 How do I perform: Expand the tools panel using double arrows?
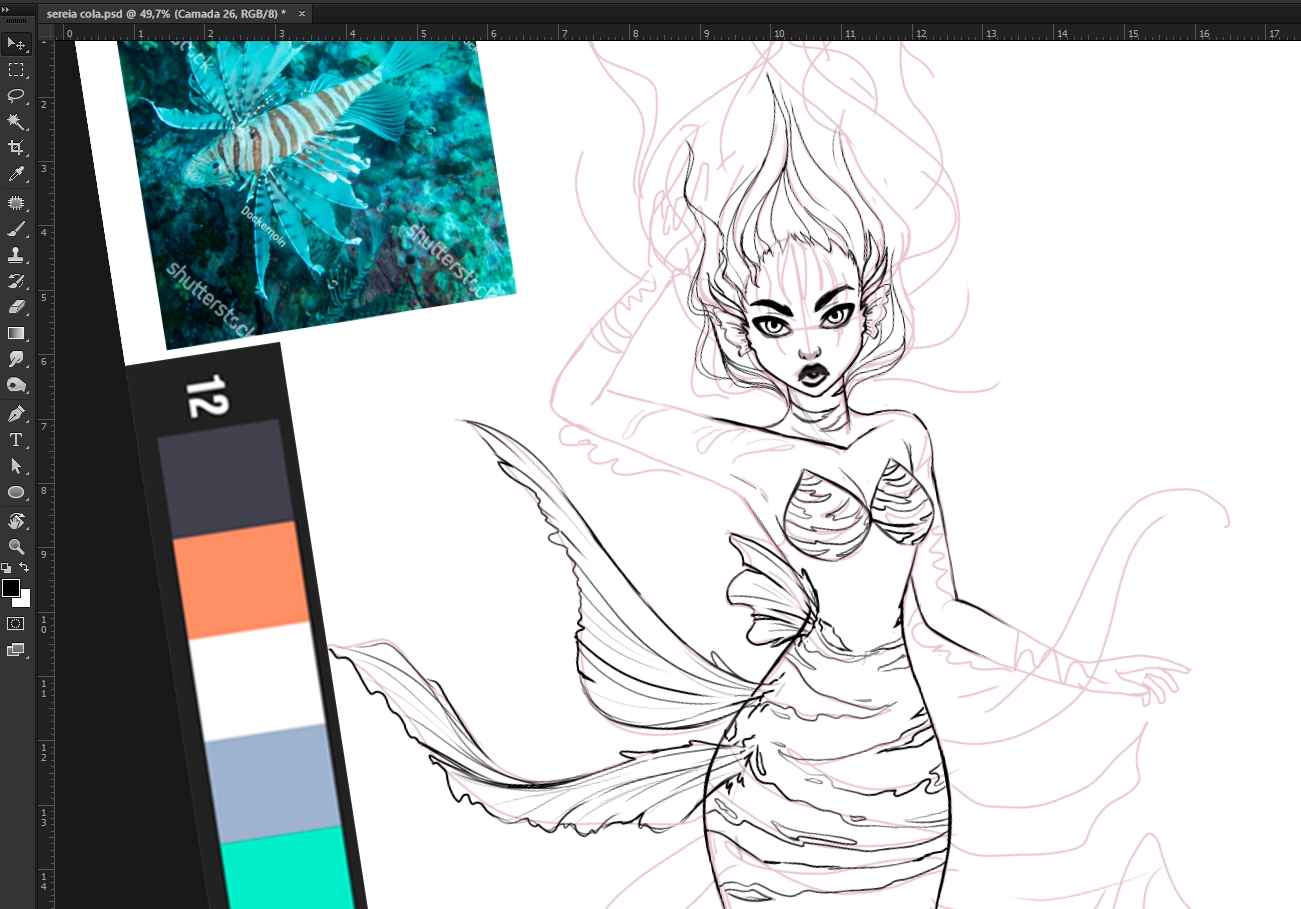(8, 7)
